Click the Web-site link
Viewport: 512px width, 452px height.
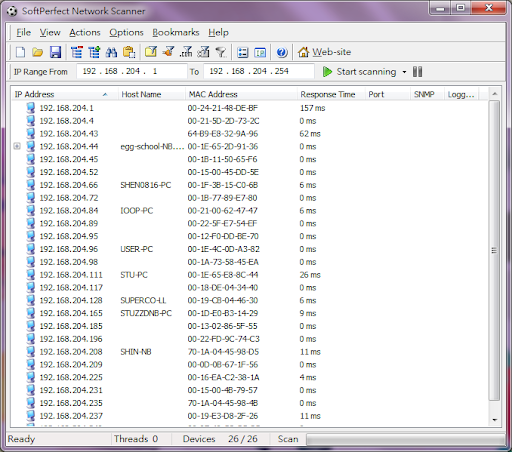point(332,52)
